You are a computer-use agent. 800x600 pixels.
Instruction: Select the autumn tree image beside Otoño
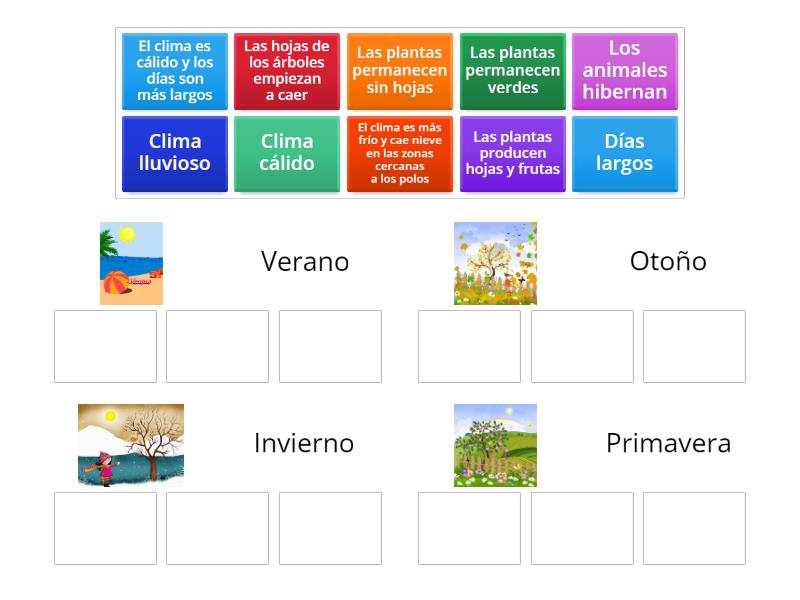[x=495, y=262]
